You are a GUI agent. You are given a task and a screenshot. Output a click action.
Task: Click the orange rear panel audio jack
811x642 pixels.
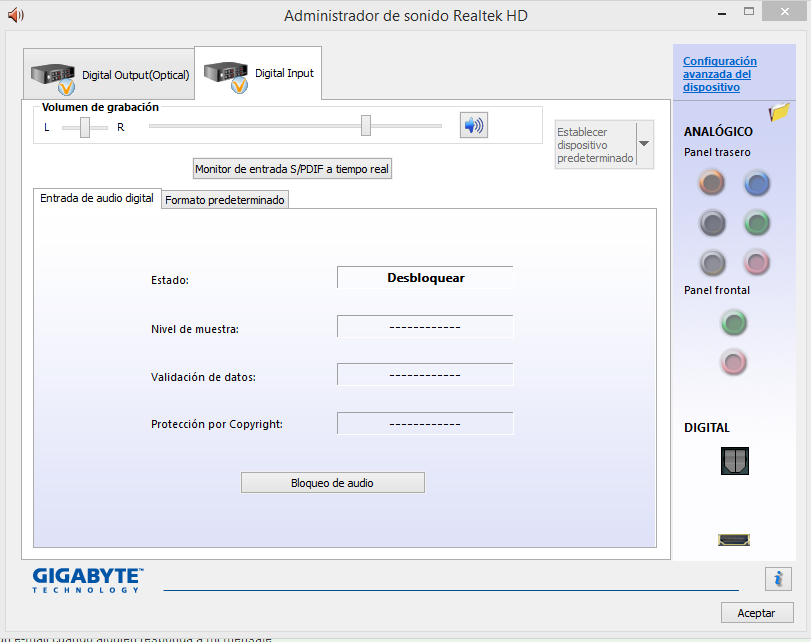click(x=712, y=183)
